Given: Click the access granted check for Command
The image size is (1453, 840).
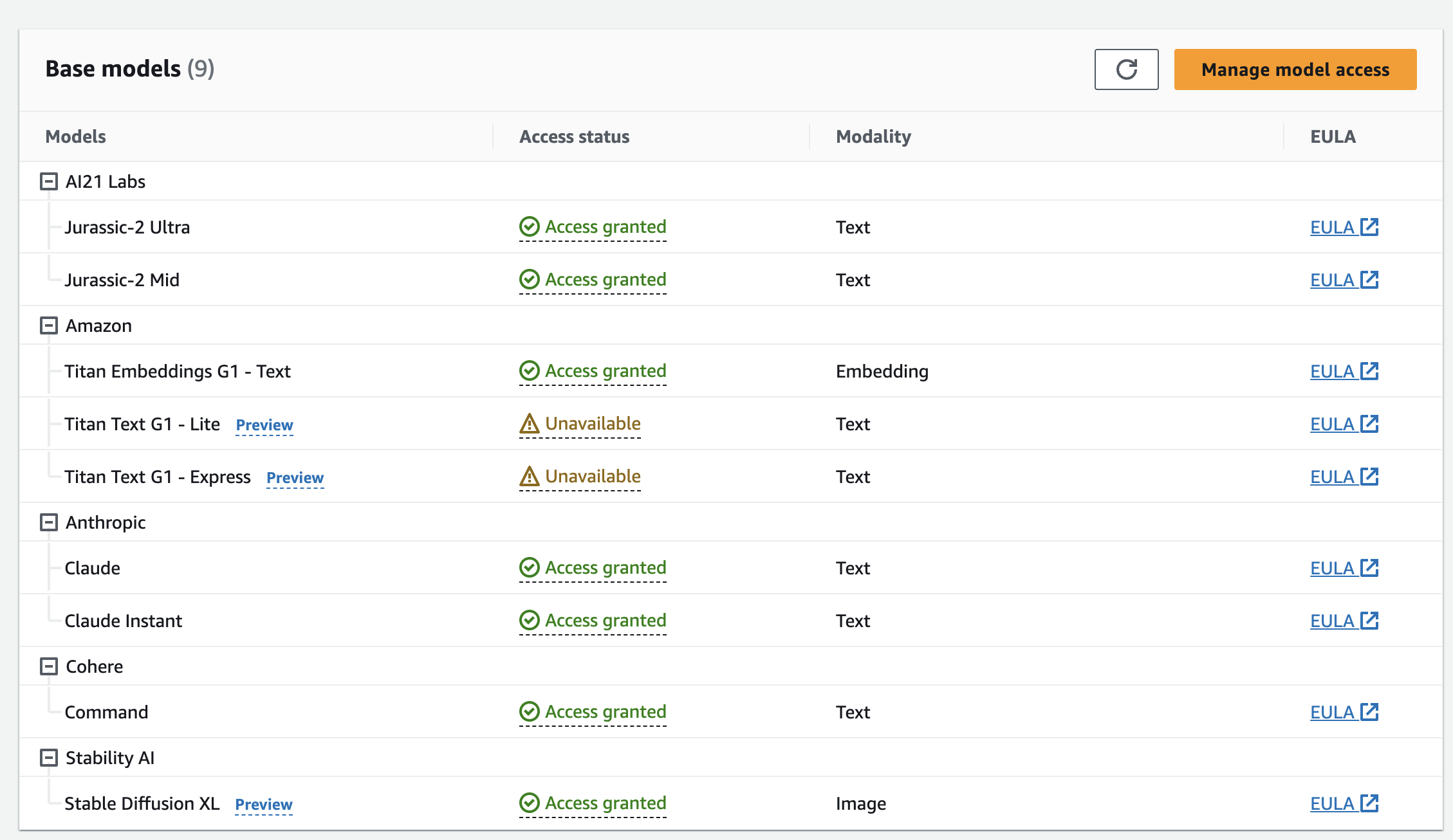Looking at the screenshot, I should (x=528, y=711).
